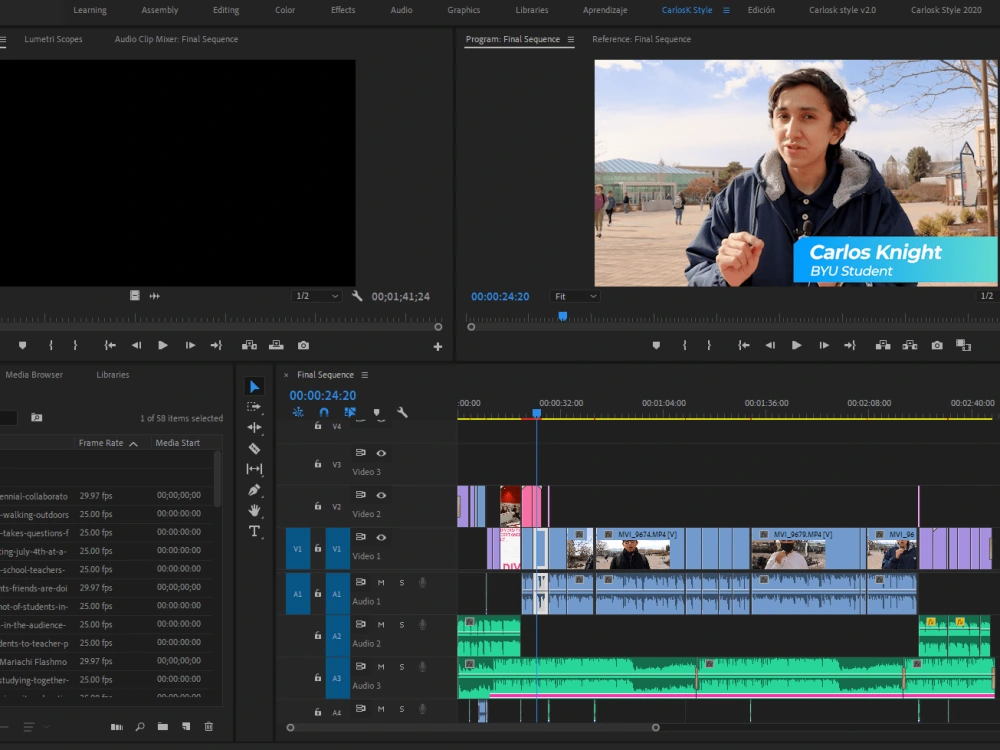Image resolution: width=1000 pixels, height=750 pixels.
Task: Open Program monitor Fit zoom dropdown
Action: [575, 296]
